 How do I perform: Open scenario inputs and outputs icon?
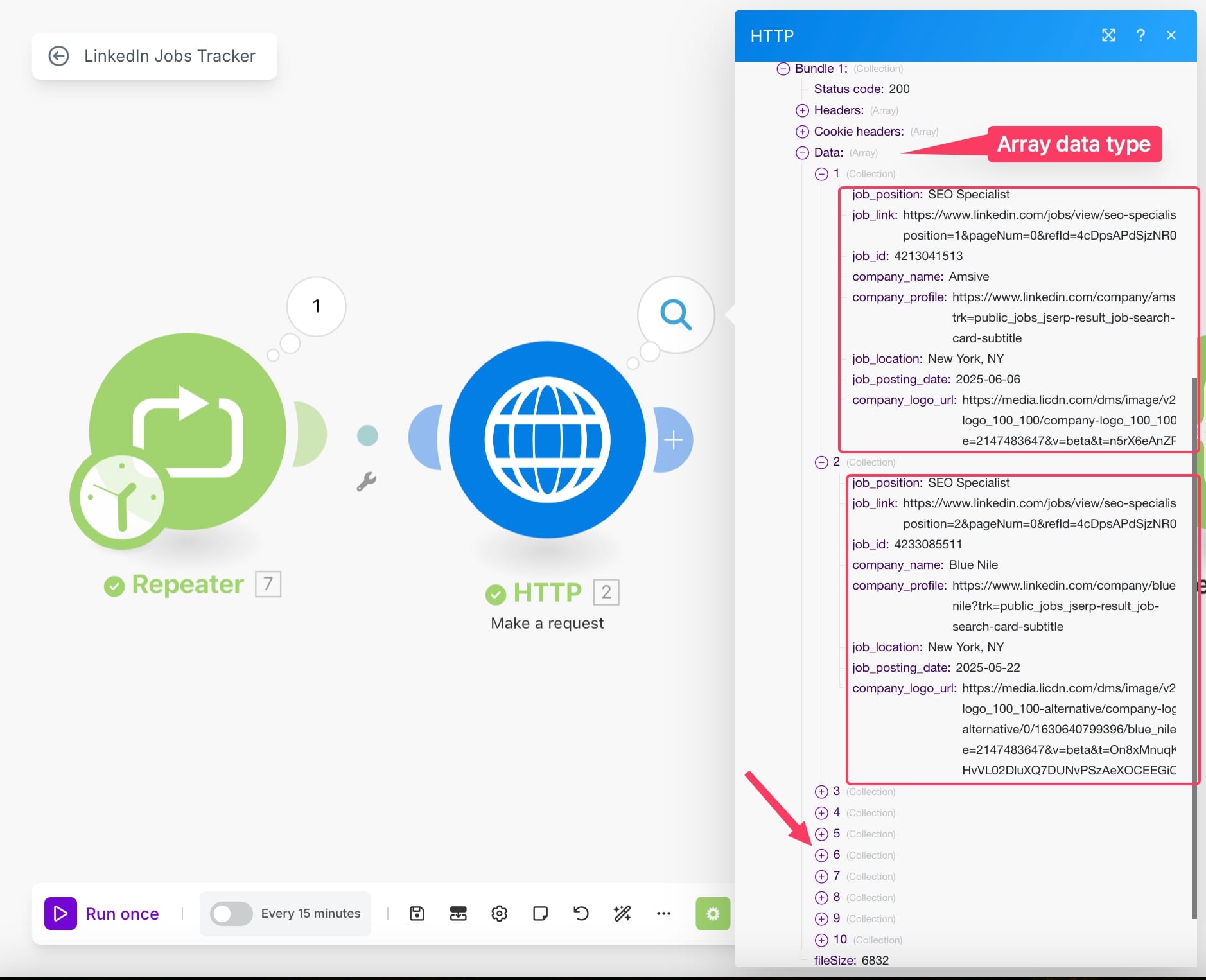click(x=459, y=913)
